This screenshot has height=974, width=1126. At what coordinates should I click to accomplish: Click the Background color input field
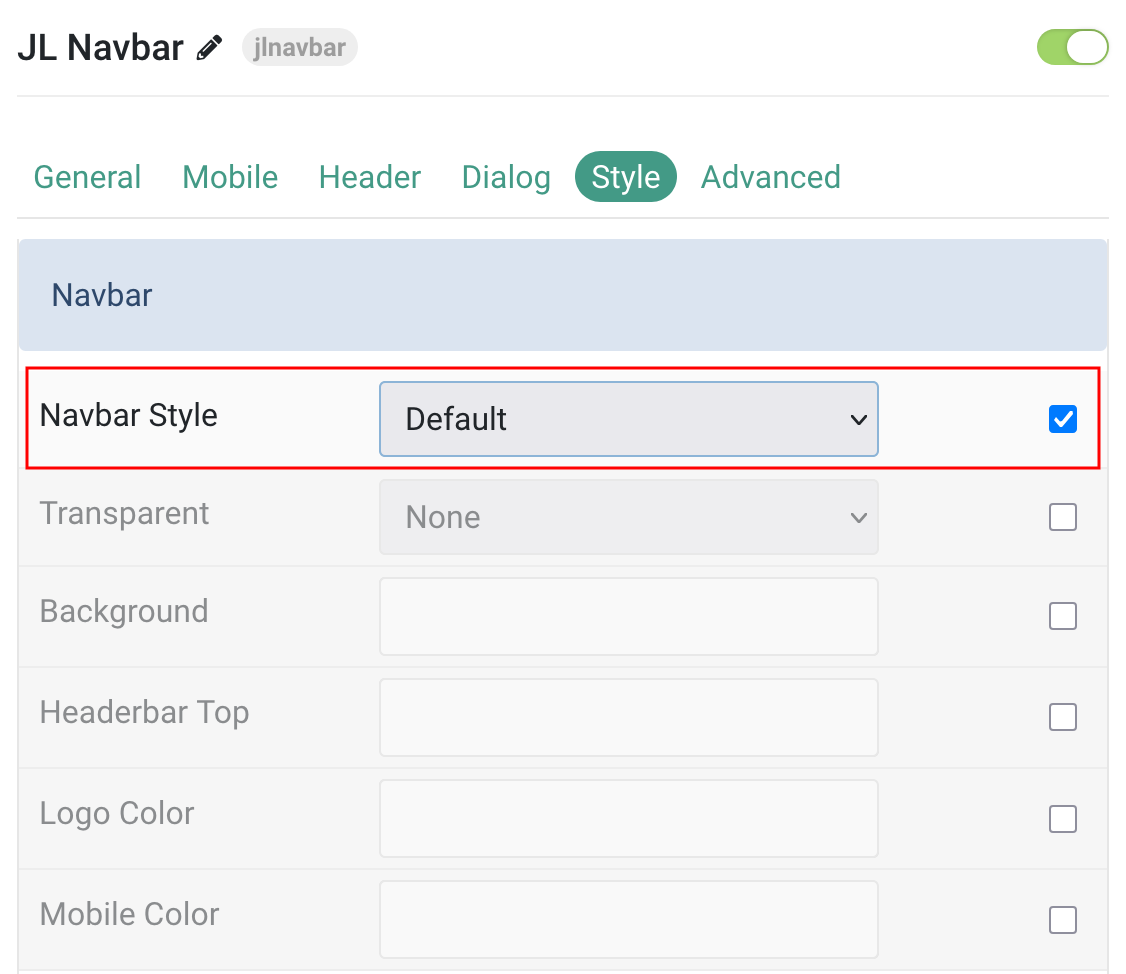(628, 616)
